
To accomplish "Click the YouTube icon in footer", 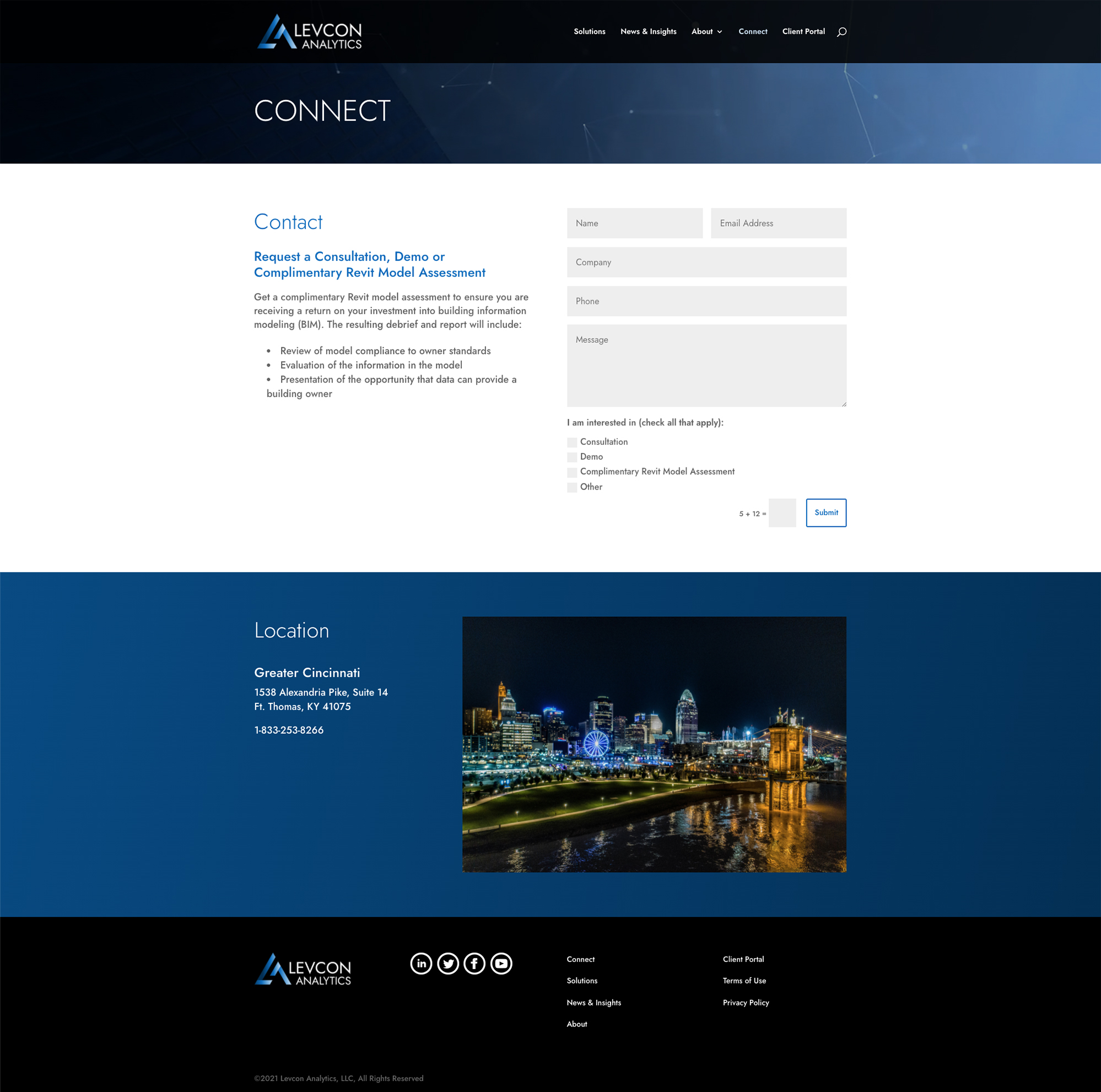I will tap(503, 963).
